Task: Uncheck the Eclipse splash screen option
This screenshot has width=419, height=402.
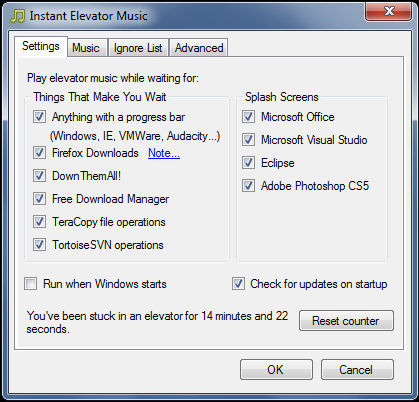Action: tap(248, 163)
